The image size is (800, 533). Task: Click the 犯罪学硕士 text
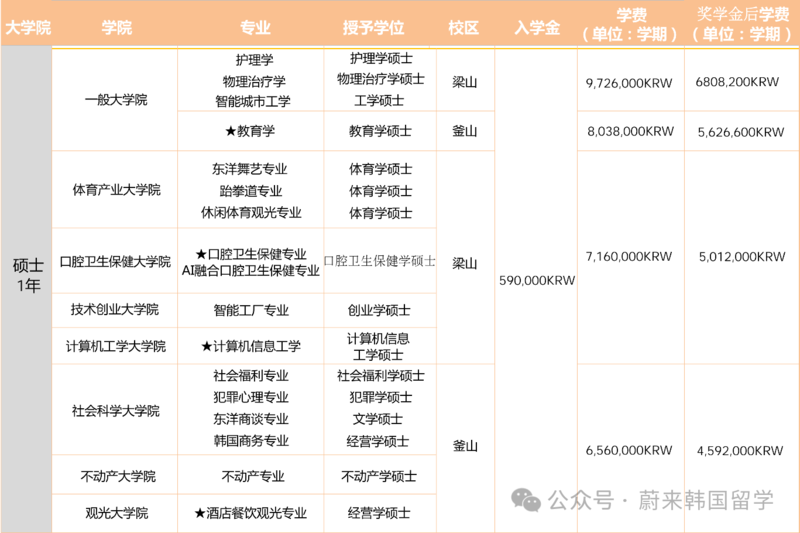(x=381, y=397)
